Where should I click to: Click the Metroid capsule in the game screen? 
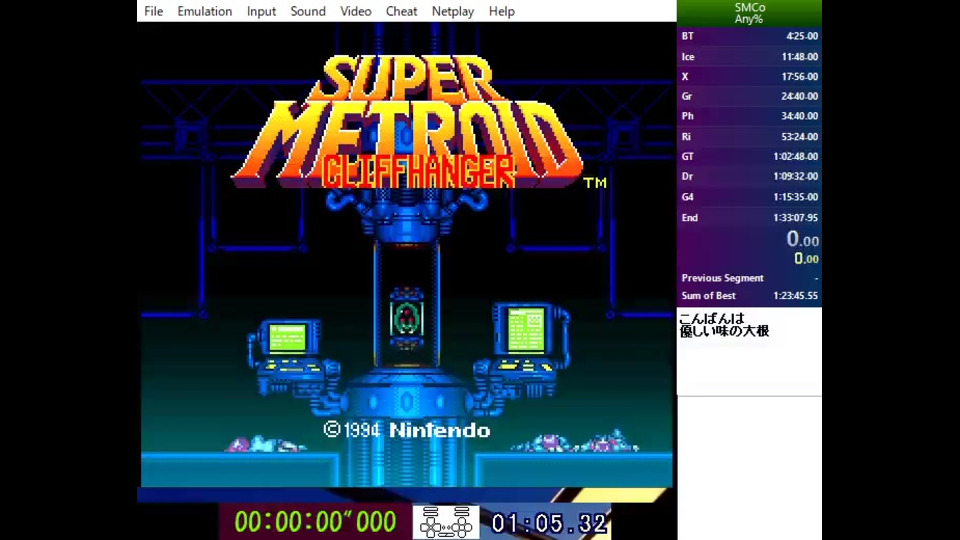pos(406,318)
